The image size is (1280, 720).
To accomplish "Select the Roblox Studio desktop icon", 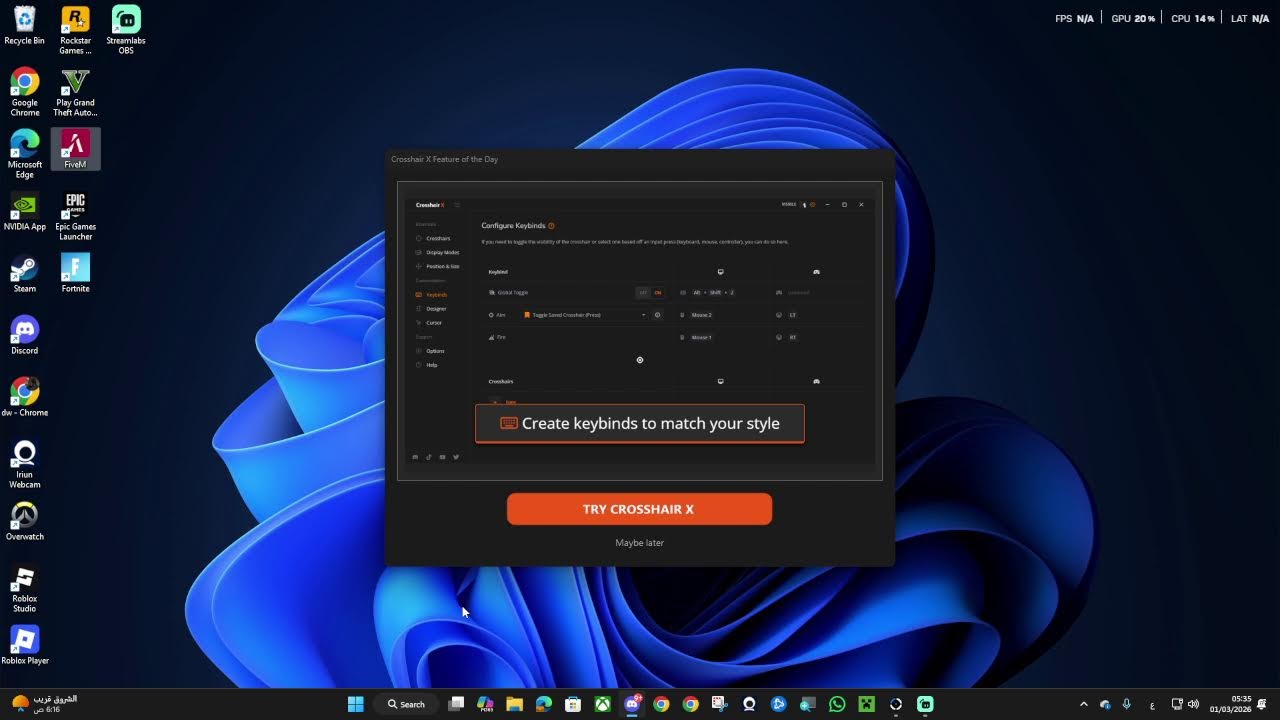I will (24, 588).
